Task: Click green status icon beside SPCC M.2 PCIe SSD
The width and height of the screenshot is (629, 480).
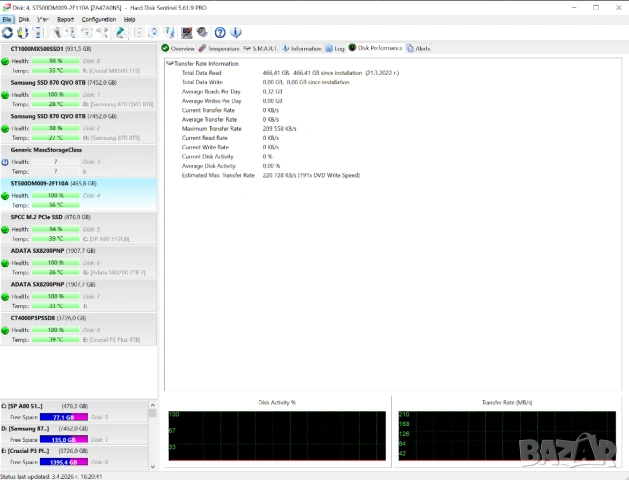Action: [6, 229]
